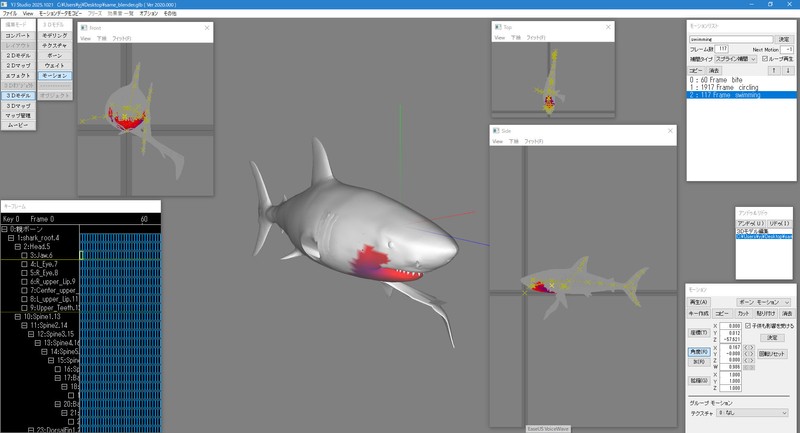Move selected motion up with the ↑ arrow
This screenshot has height=433, width=800.
[773, 71]
